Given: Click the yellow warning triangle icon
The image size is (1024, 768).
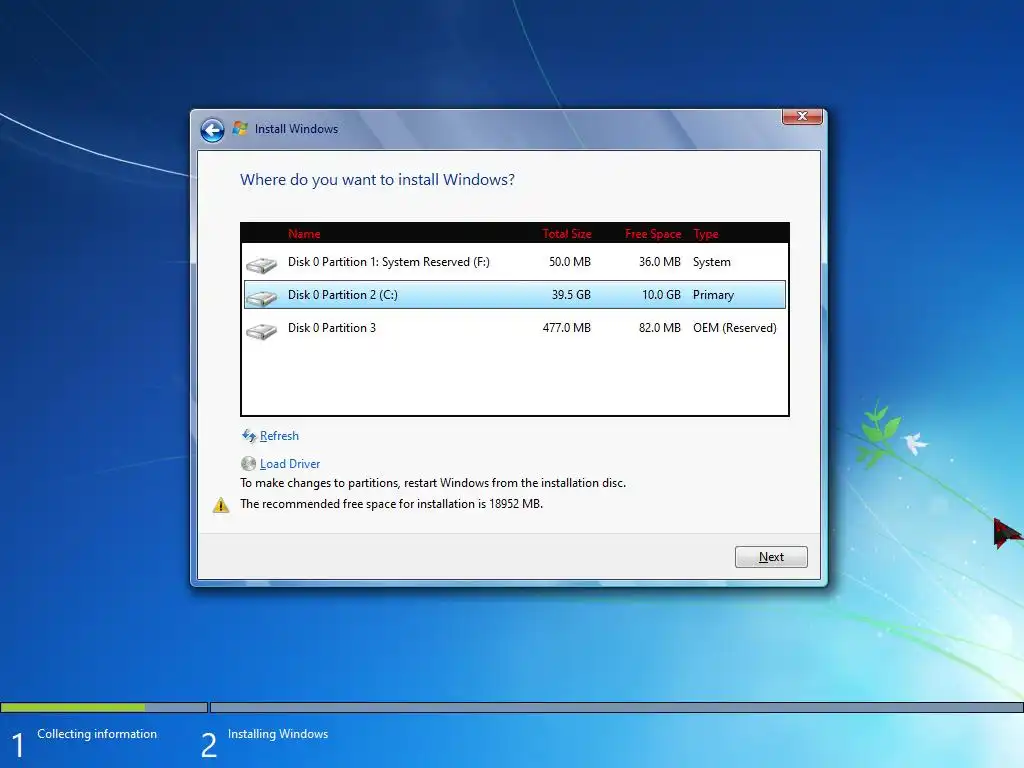Looking at the screenshot, I should click(x=221, y=505).
